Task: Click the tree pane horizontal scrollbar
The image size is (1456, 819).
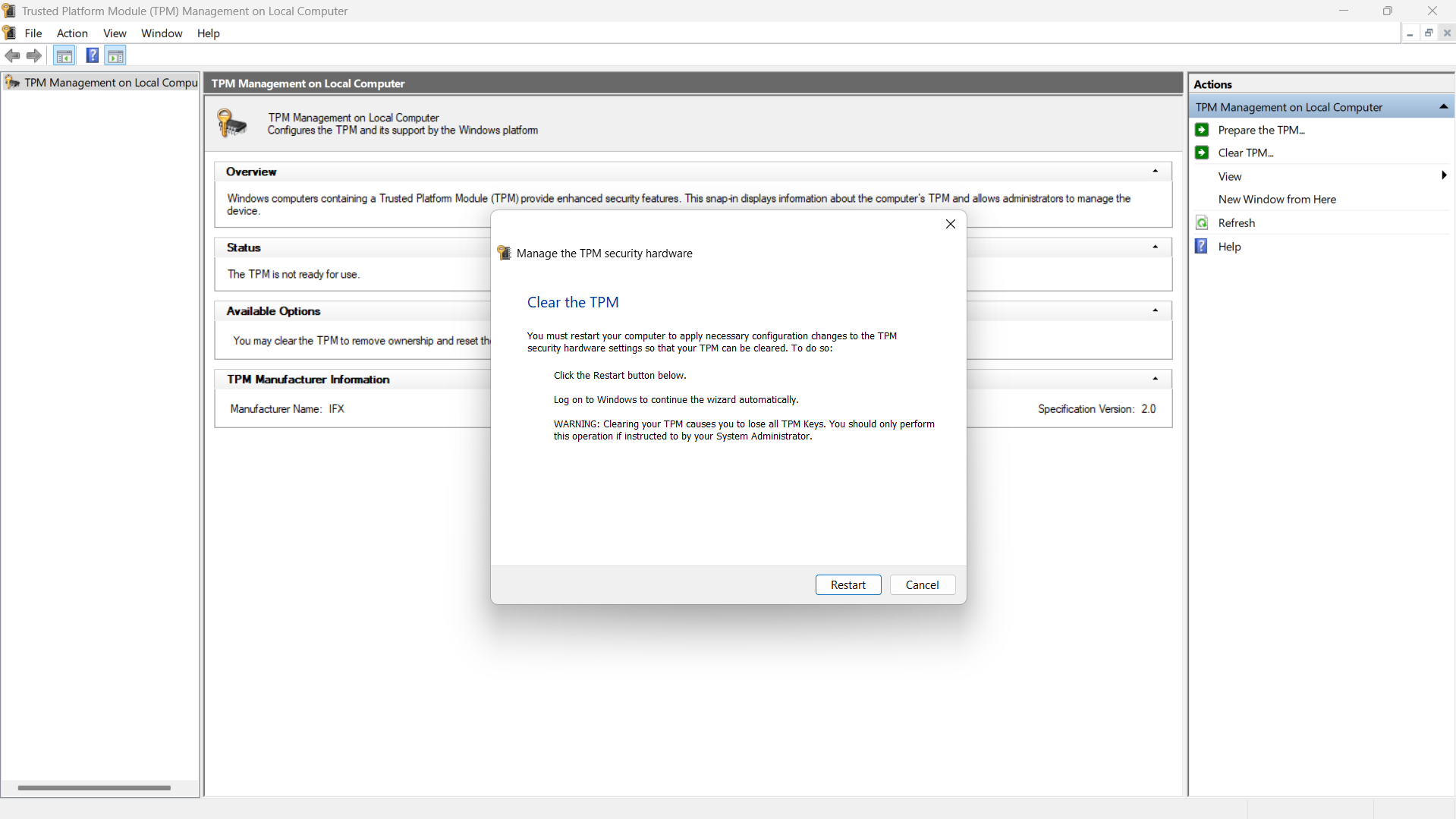Action: 94,788
